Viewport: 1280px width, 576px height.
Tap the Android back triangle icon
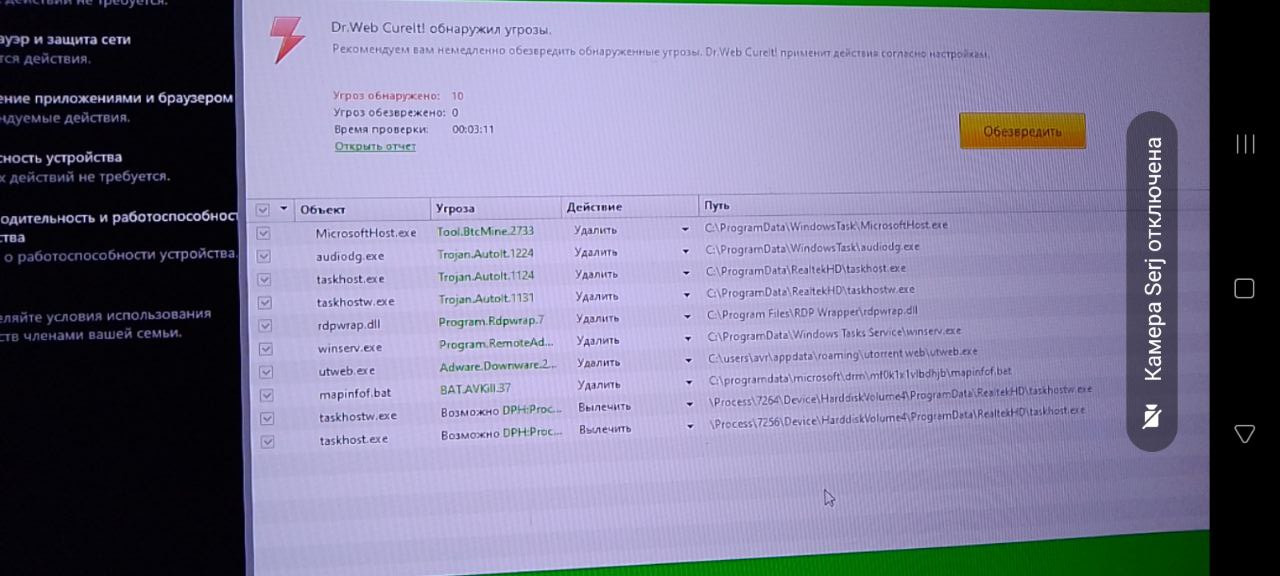(x=1245, y=434)
